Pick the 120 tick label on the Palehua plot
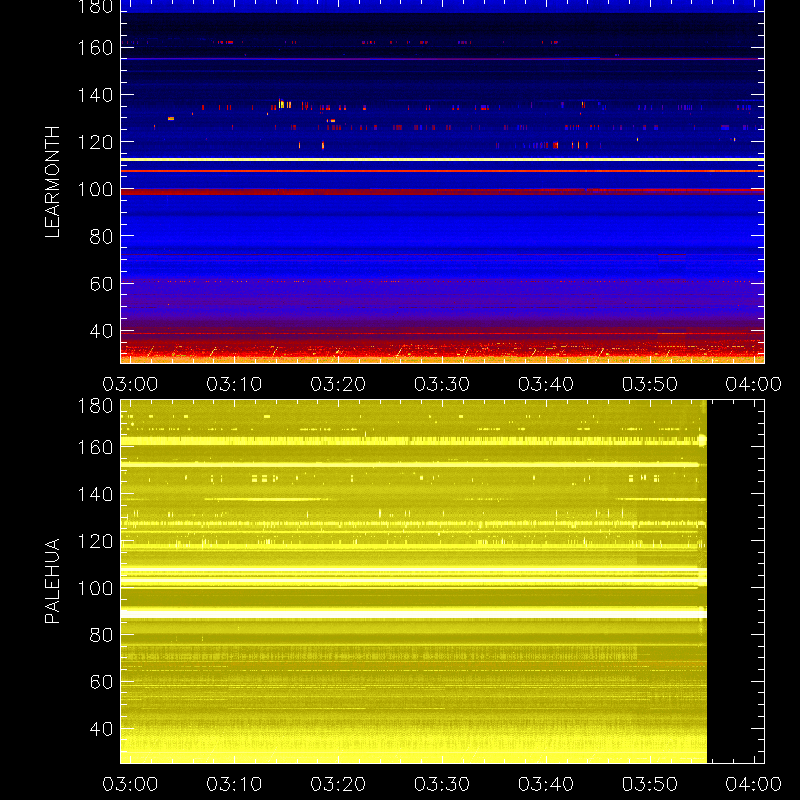 click(x=95, y=541)
